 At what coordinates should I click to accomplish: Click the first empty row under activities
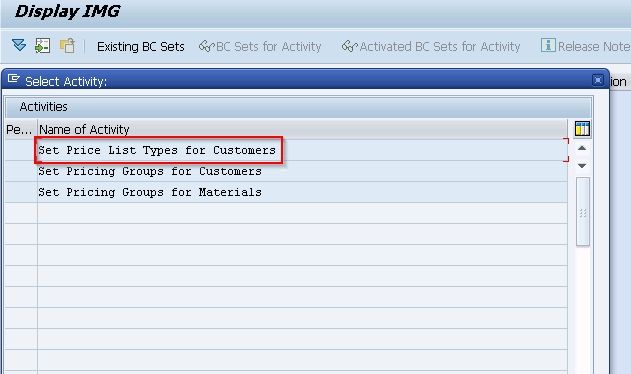286,213
